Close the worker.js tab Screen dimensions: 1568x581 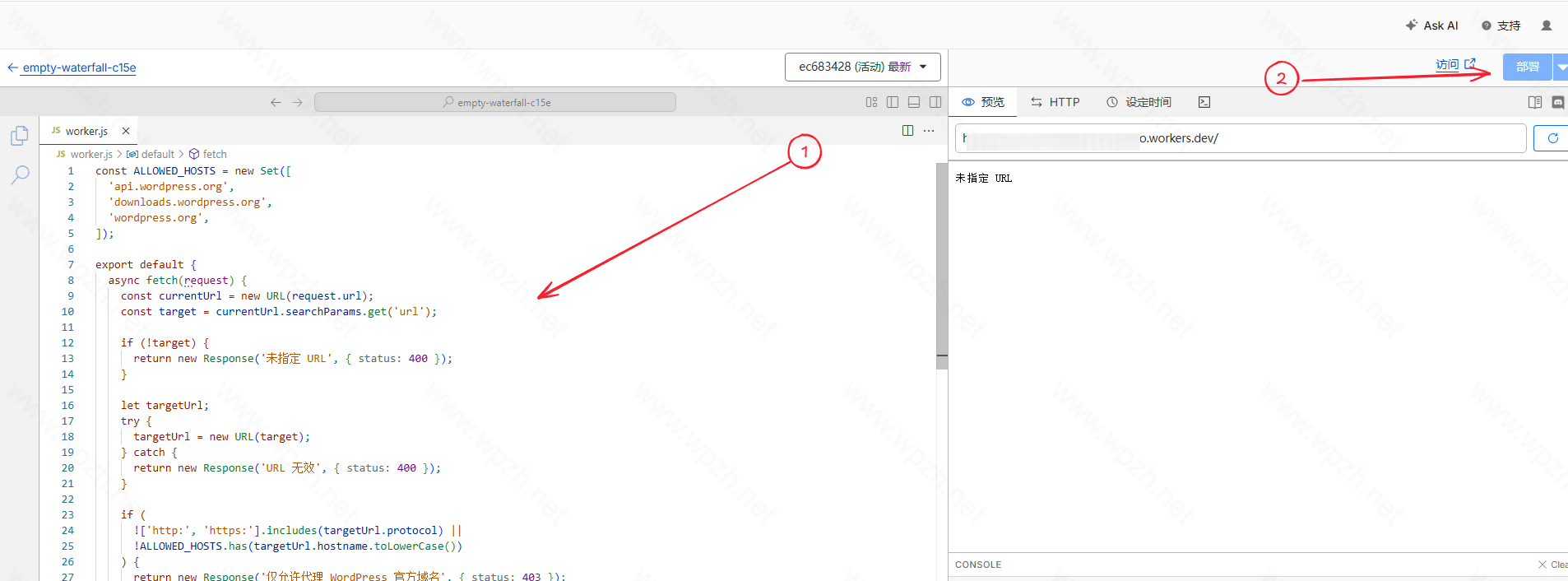click(126, 131)
